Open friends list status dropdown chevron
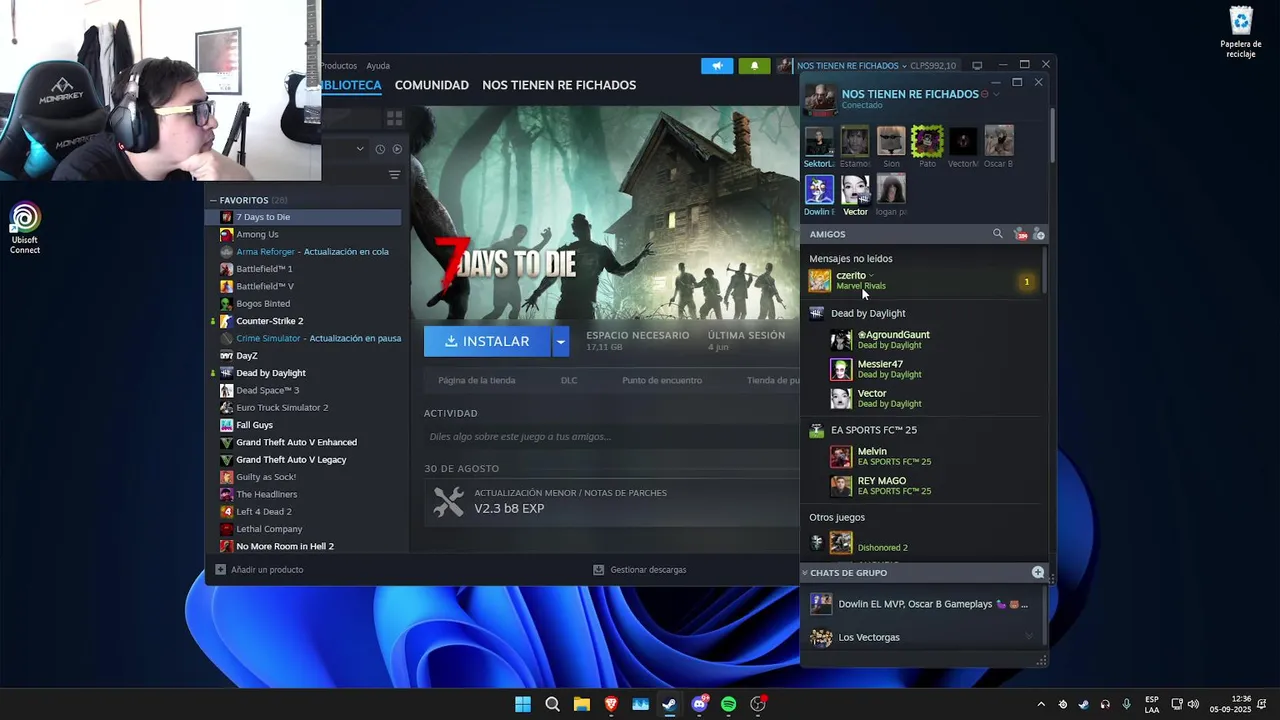Screen dimensions: 1280x720 point(996,94)
